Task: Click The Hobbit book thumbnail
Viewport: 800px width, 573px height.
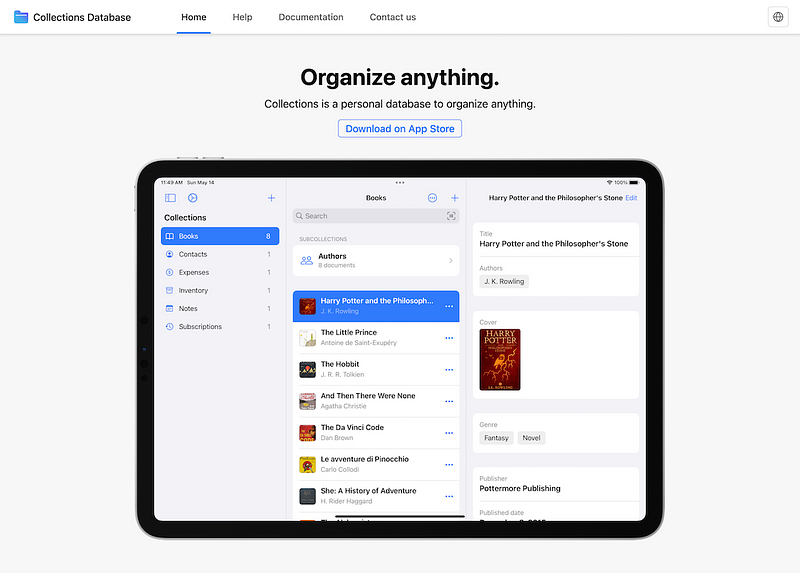Action: (x=307, y=369)
